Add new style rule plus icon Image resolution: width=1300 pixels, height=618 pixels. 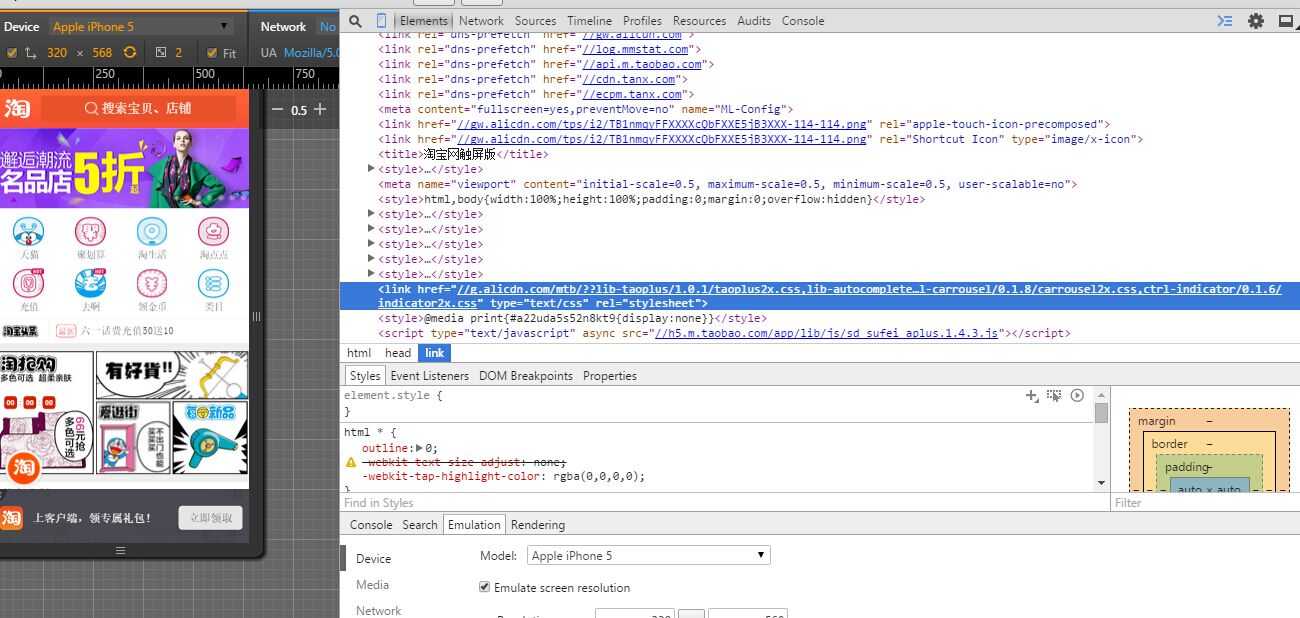(x=1032, y=396)
